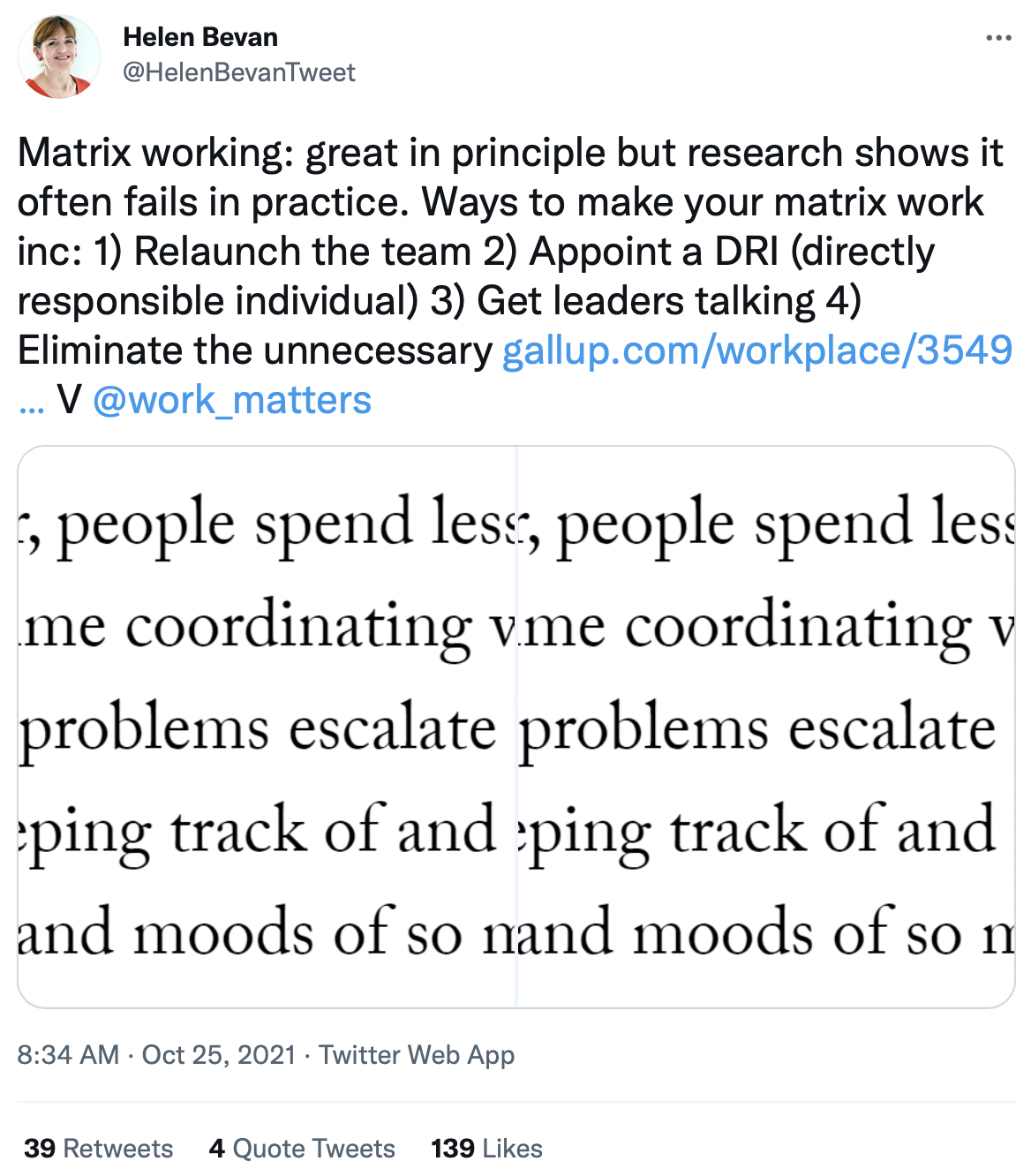
Task: Open the Twitter Web App source link
Action: click(x=417, y=1054)
